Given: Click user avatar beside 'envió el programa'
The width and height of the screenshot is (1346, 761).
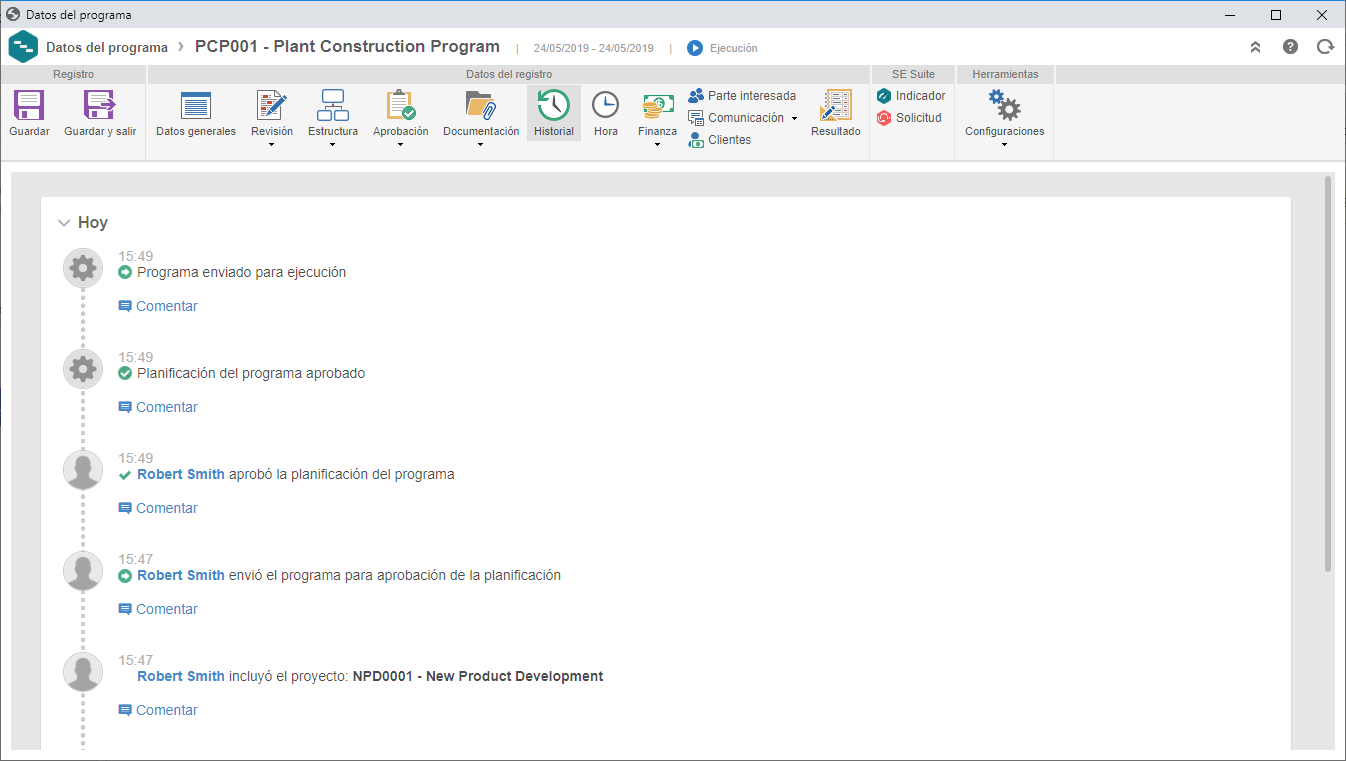Looking at the screenshot, I should tap(83, 571).
